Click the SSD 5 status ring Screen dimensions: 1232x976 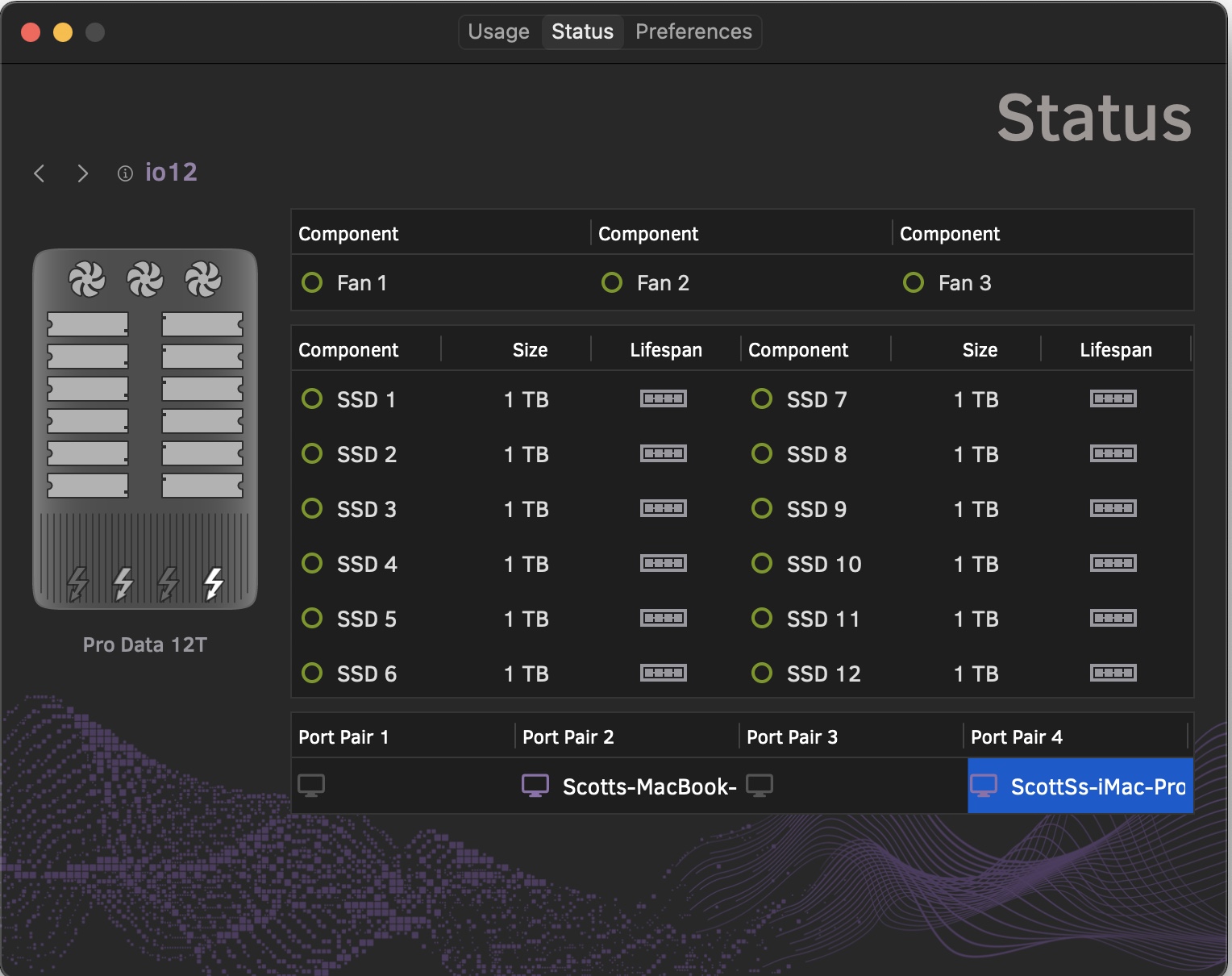(312, 618)
